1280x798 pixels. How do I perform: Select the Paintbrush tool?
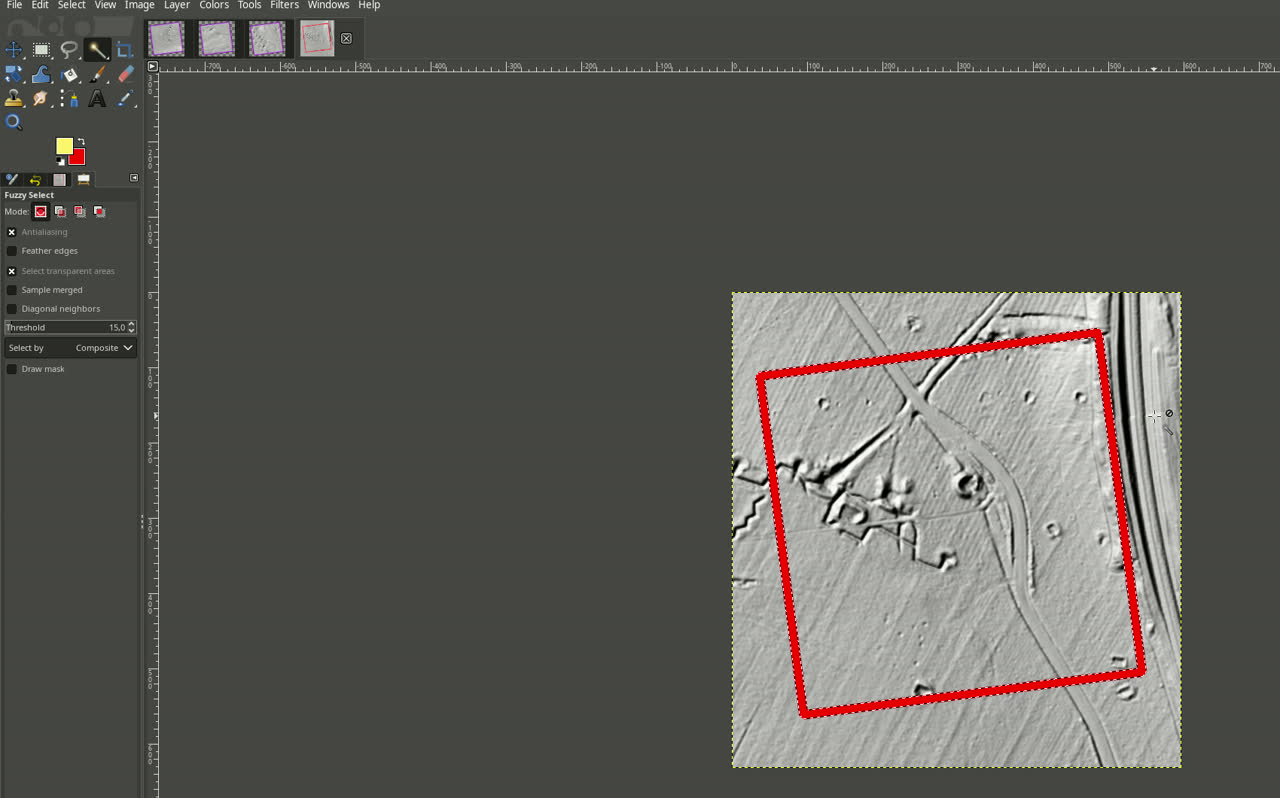pos(97,74)
